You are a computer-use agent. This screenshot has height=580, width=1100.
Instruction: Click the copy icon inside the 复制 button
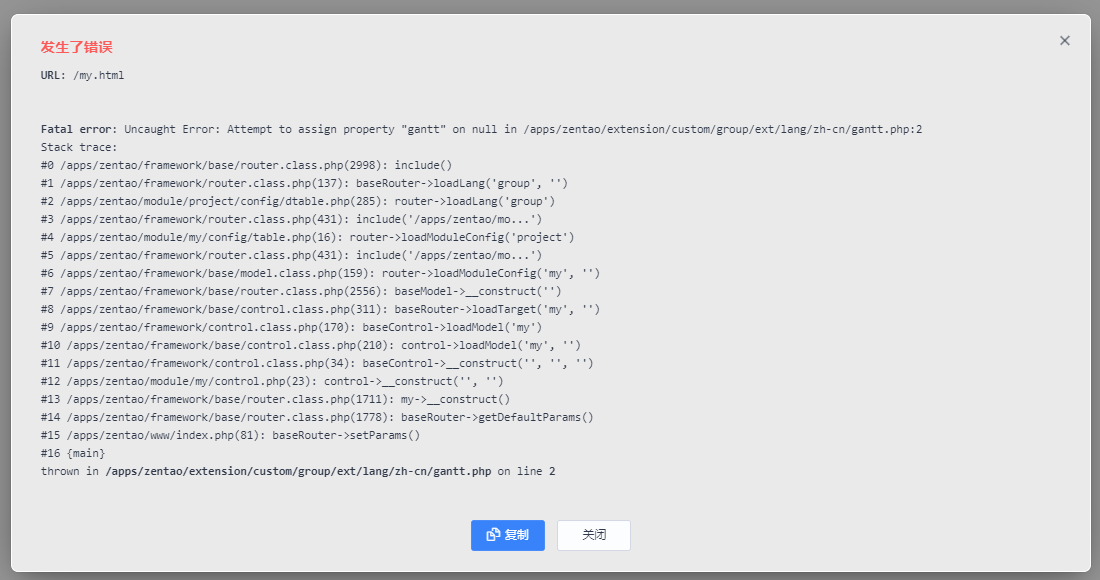pyautogui.click(x=493, y=535)
